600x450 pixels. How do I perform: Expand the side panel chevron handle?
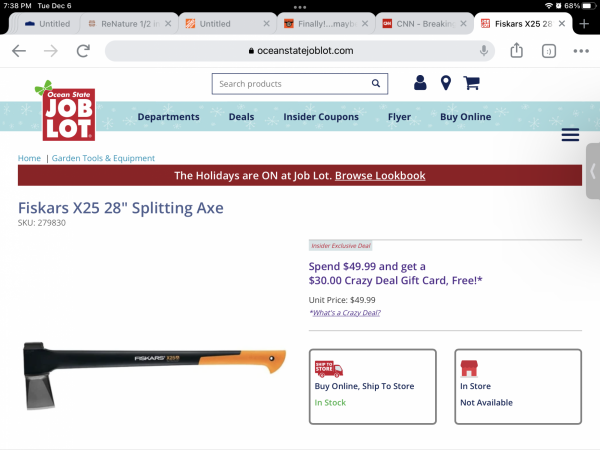[593, 171]
